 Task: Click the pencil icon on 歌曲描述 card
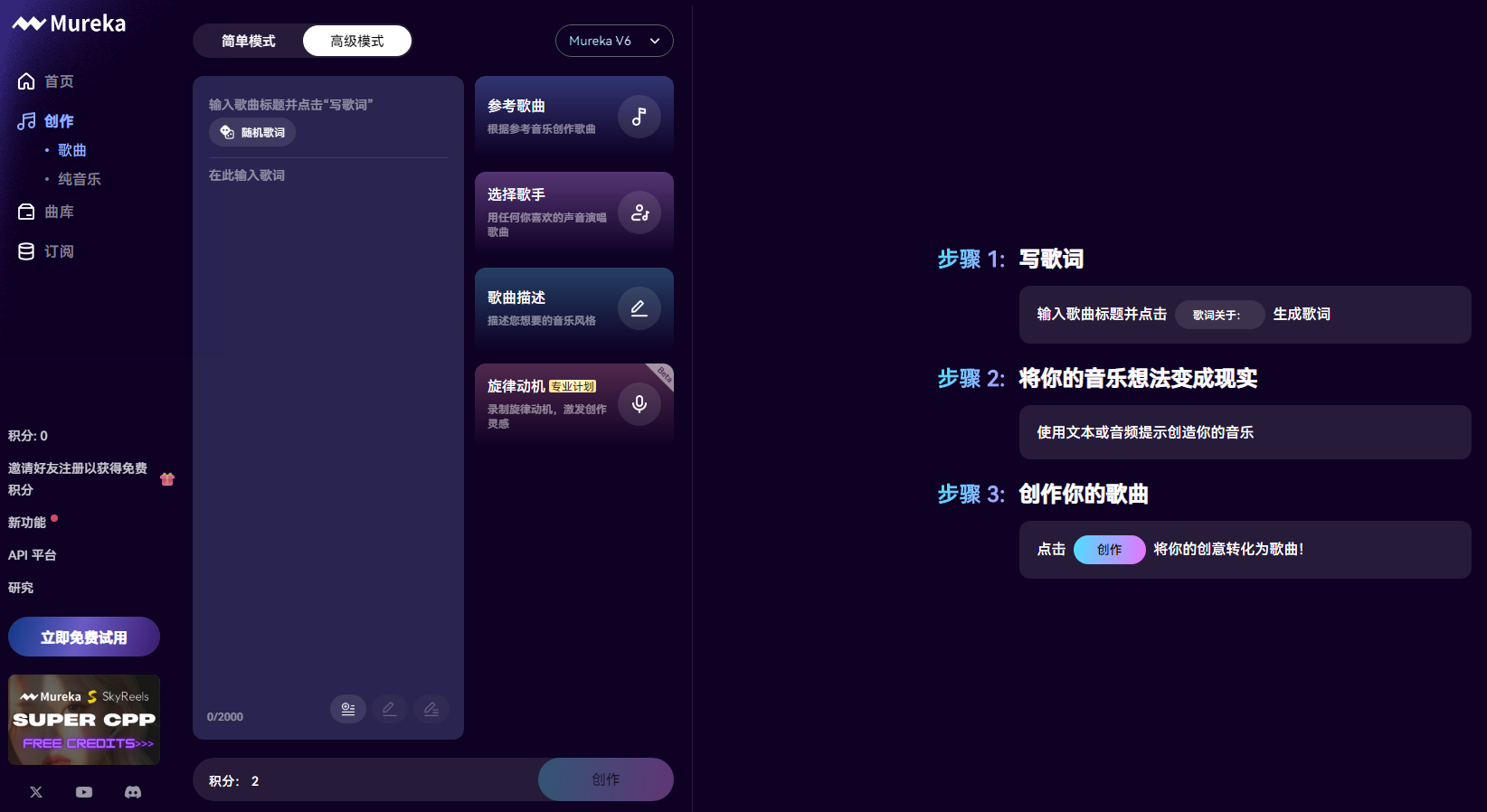point(639,308)
